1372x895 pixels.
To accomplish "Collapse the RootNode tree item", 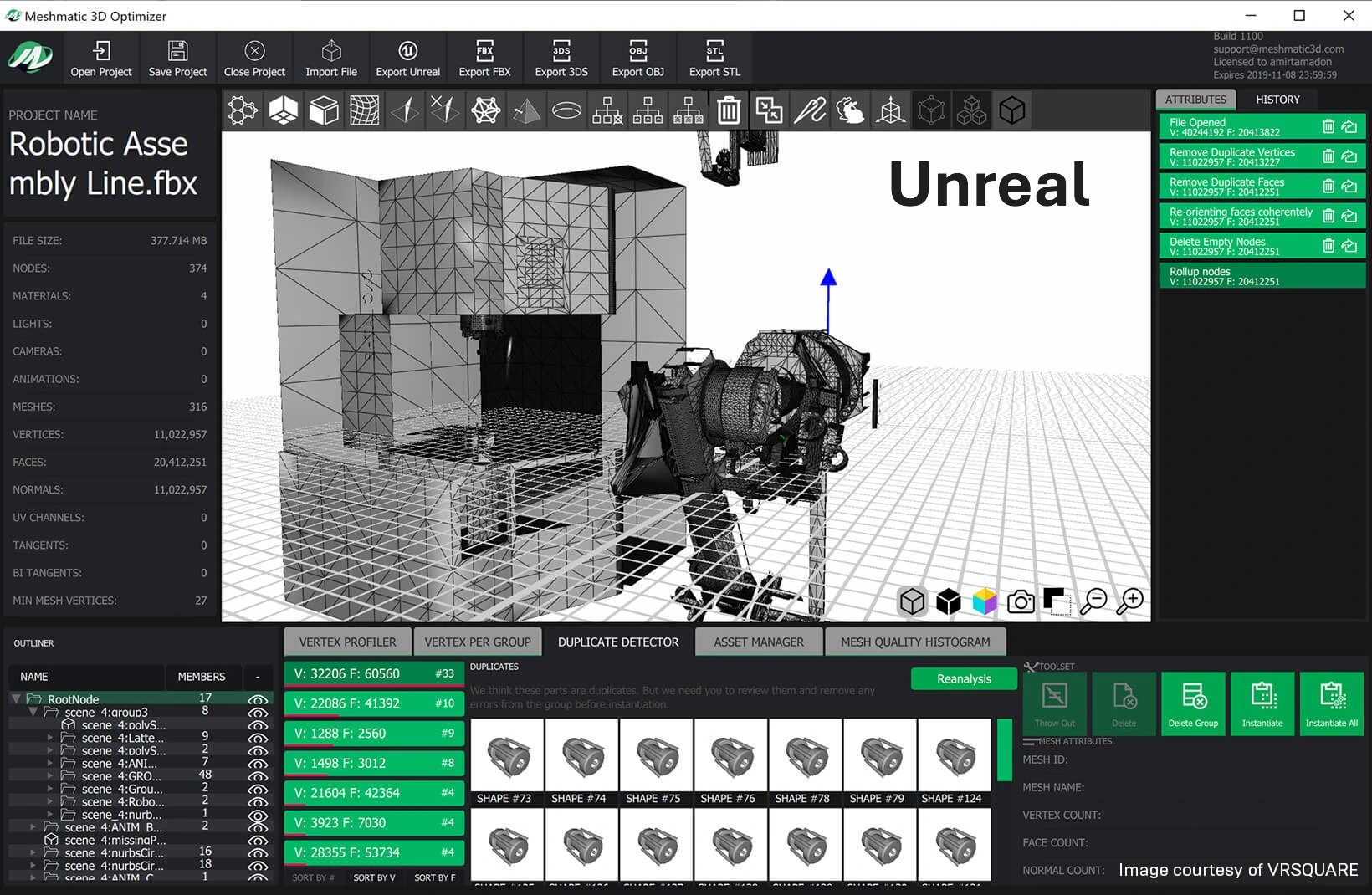I will point(16,698).
